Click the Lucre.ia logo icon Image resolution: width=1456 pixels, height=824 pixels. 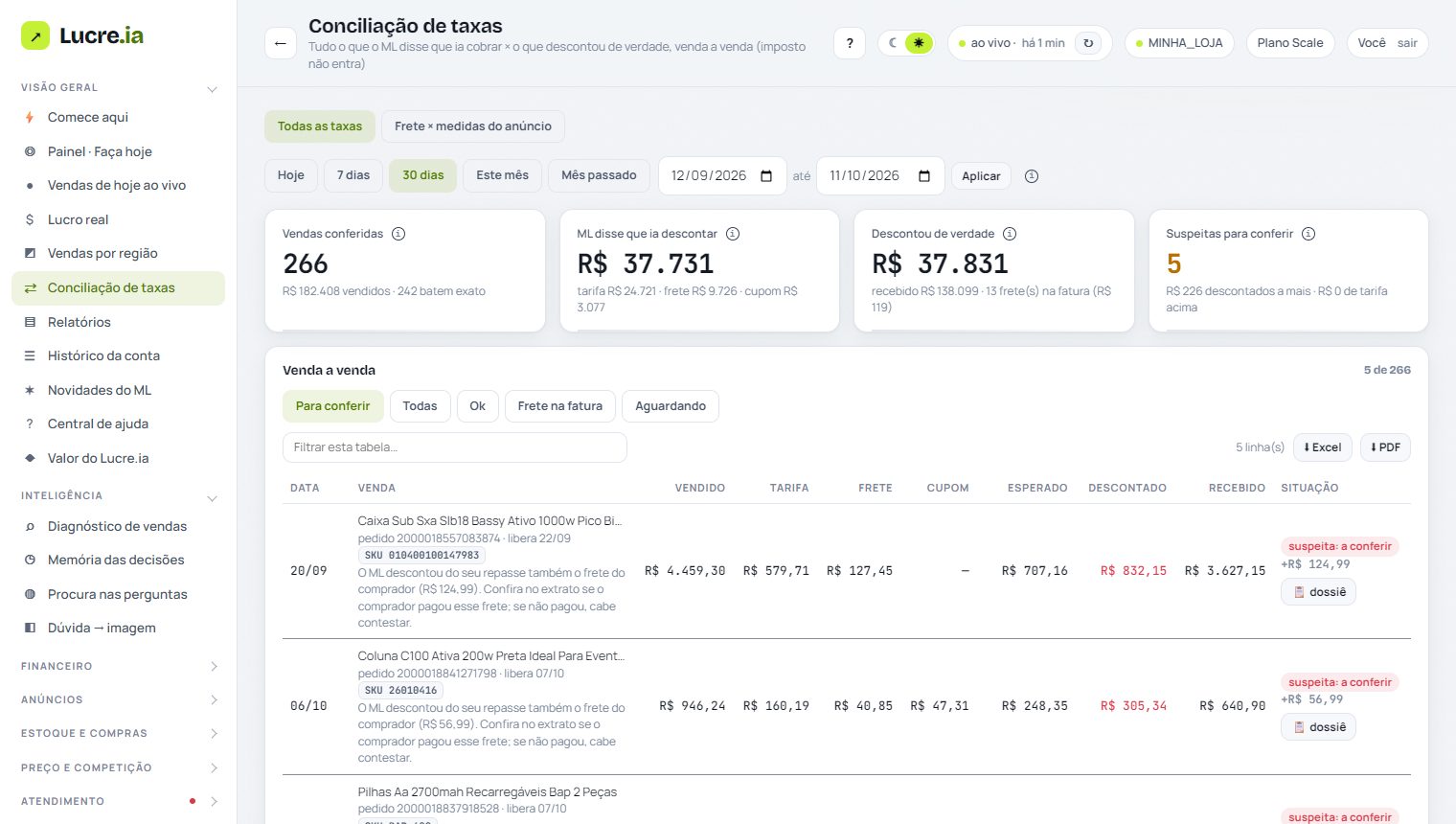point(35,35)
